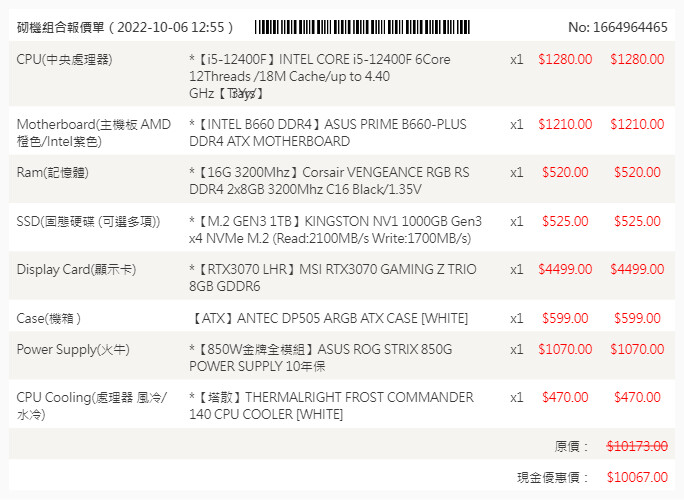This screenshot has height=500, width=684.
Task: Open the ANTEC DP505 ARGB case item
Action: pyautogui.click(x=328, y=318)
